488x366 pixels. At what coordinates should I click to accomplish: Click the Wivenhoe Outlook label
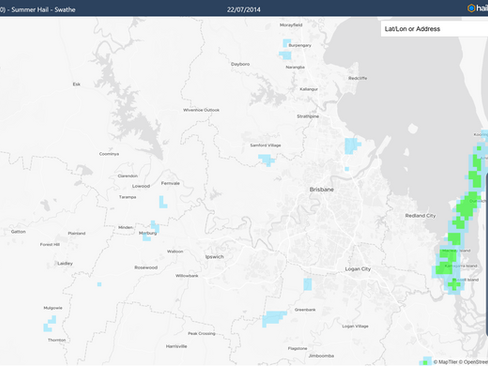[x=201, y=110]
